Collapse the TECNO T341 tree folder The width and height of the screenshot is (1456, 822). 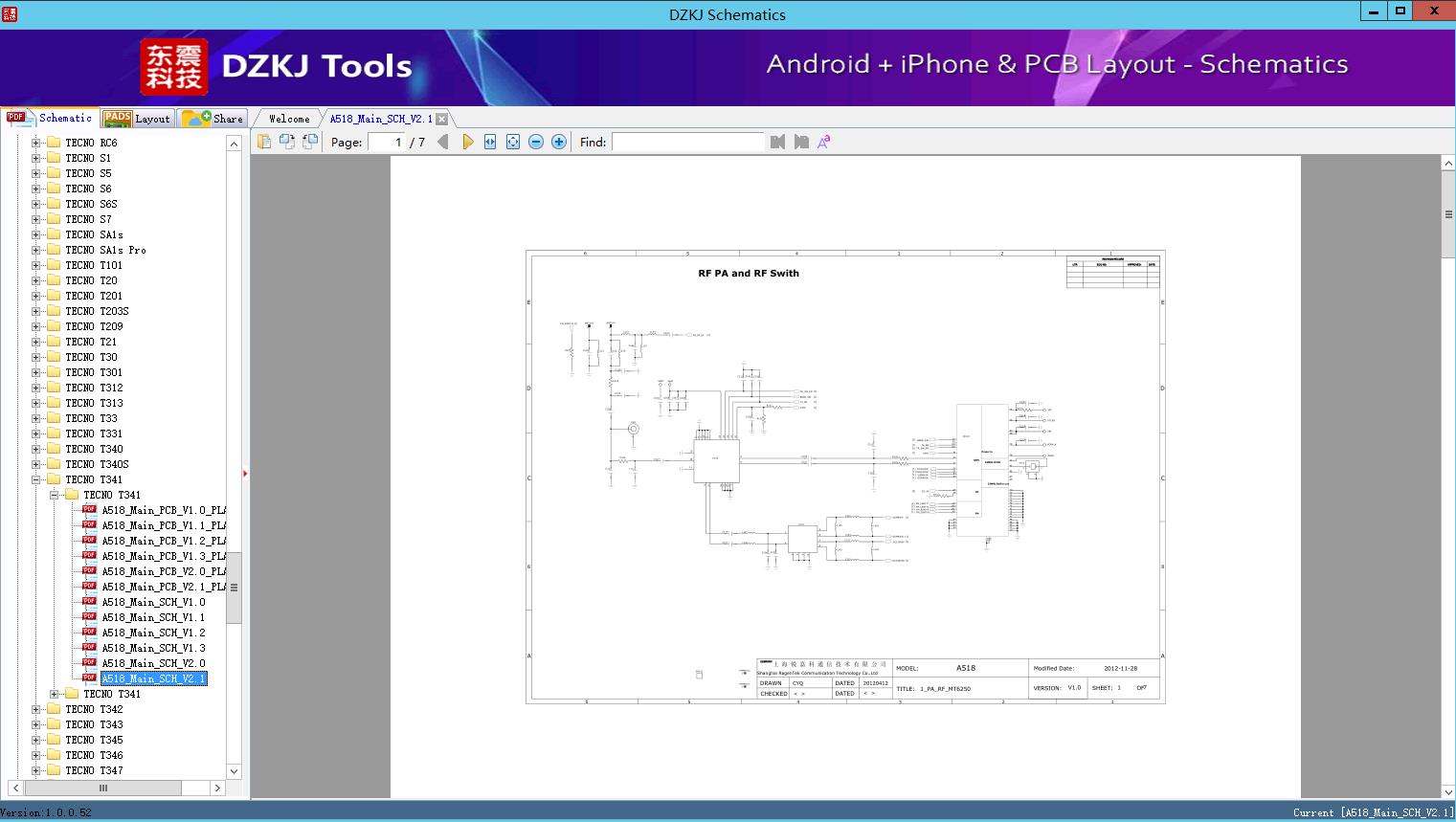coord(36,479)
